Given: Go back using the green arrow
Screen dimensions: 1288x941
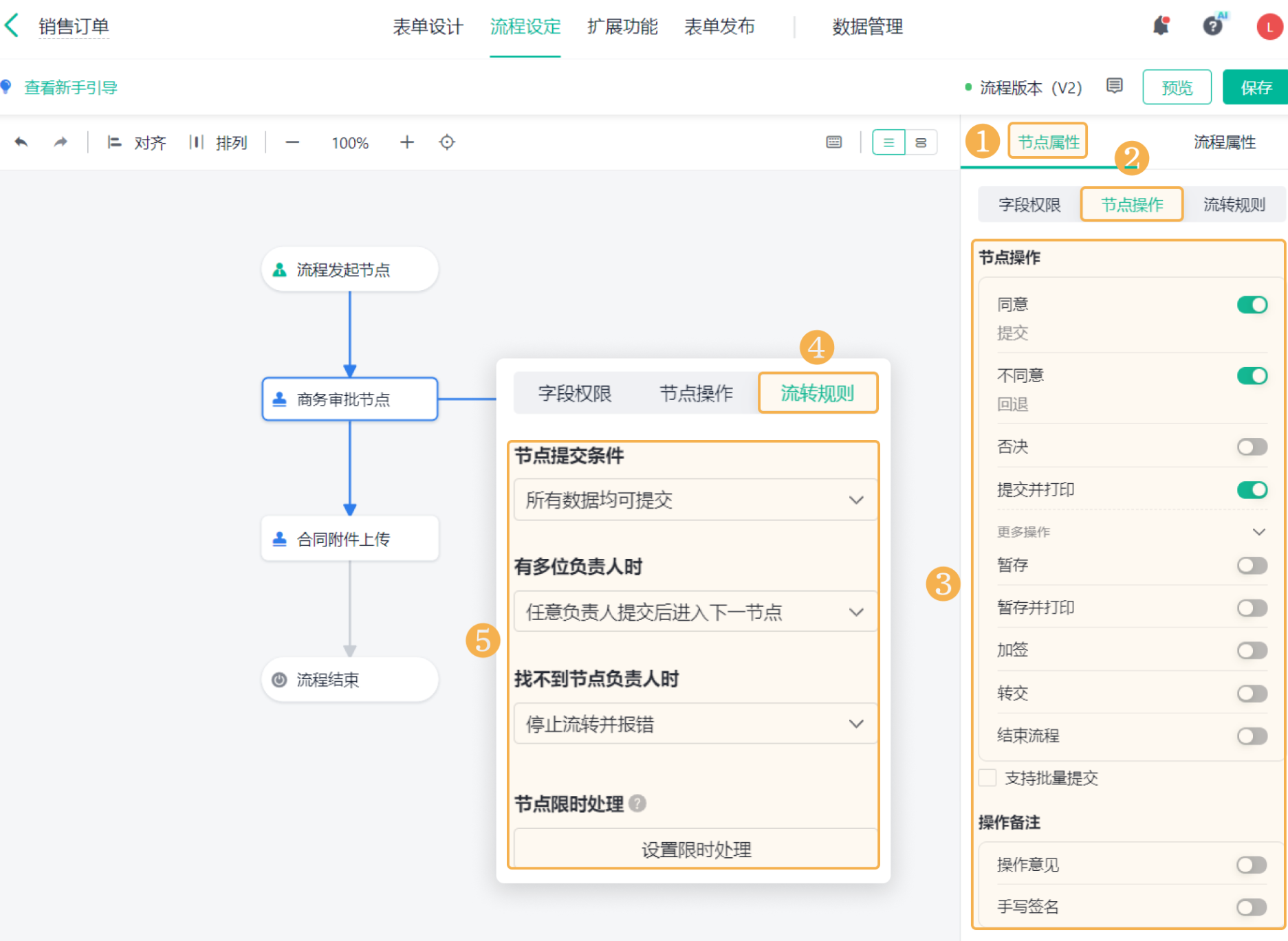Looking at the screenshot, I should pos(12,26).
